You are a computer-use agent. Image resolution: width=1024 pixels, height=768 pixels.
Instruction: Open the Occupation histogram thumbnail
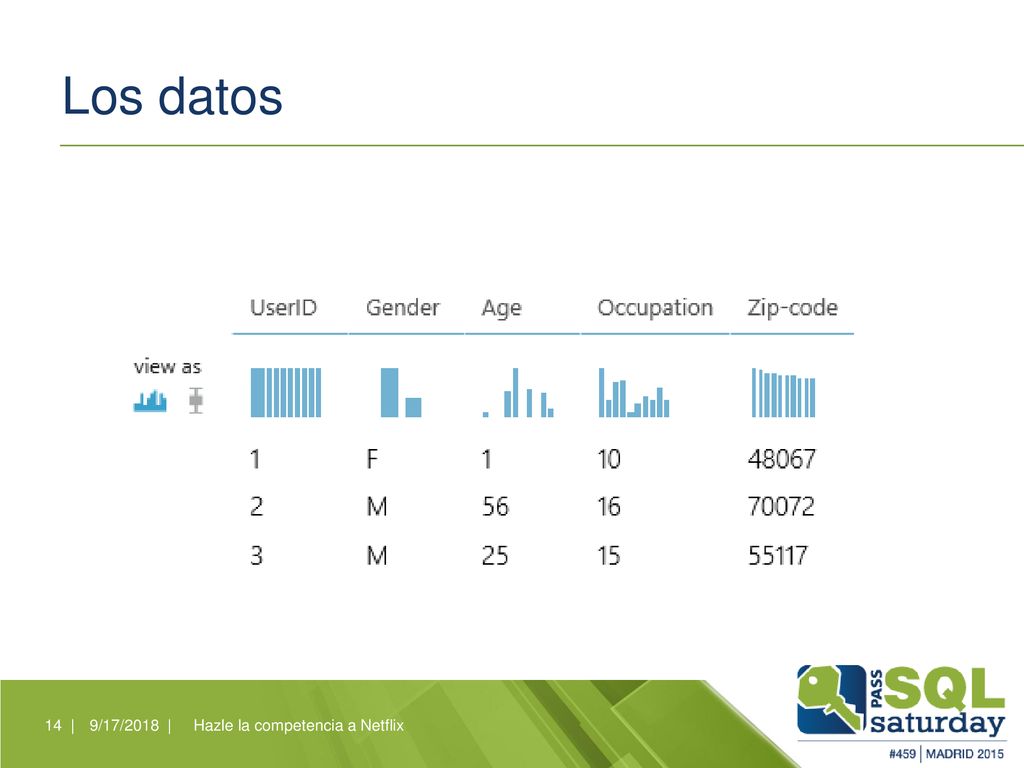tap(634, 392)
